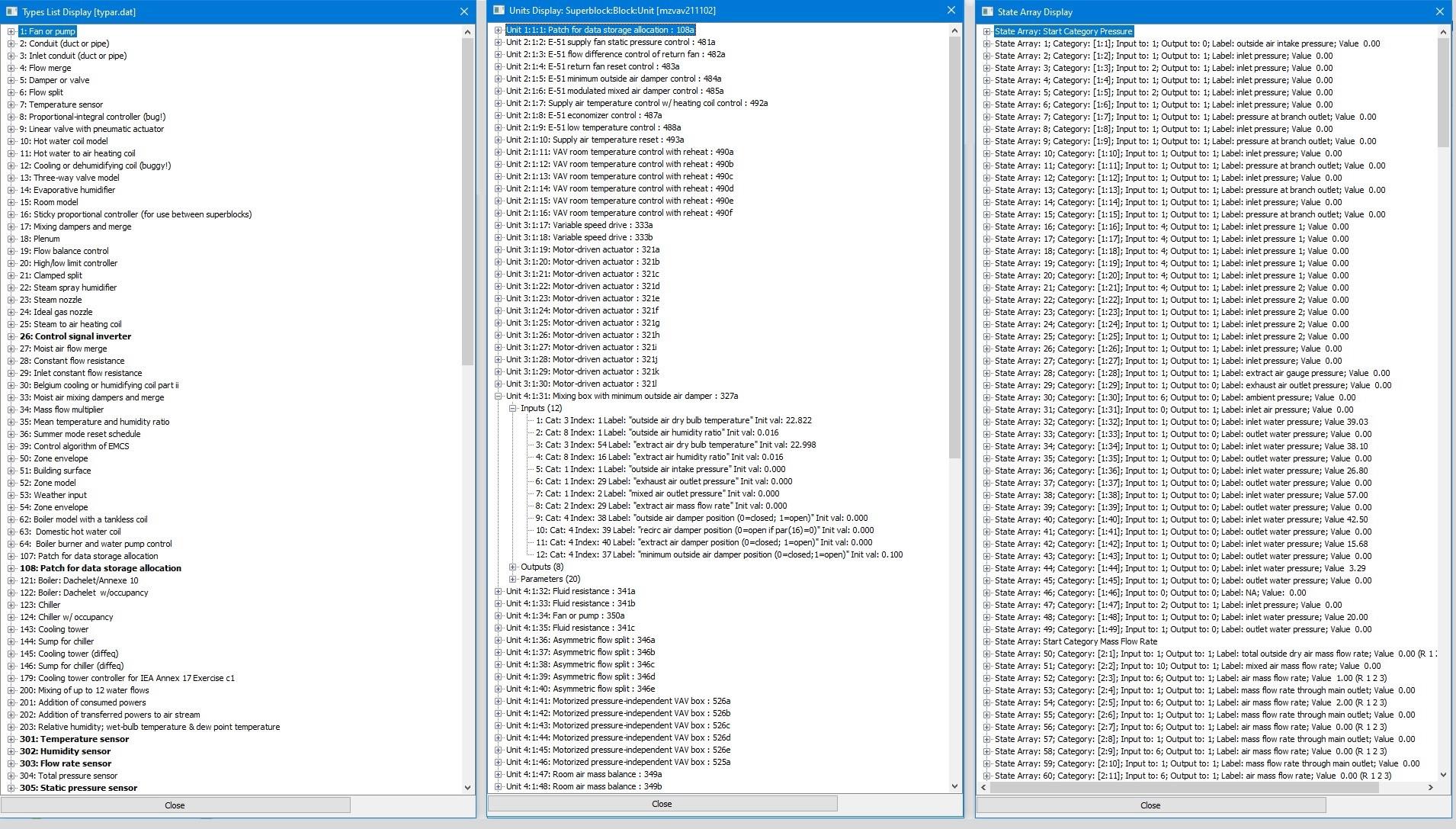Expand the Outputs (8) branch
Viewport: 1456px width, 829px height.
point(513,567)
